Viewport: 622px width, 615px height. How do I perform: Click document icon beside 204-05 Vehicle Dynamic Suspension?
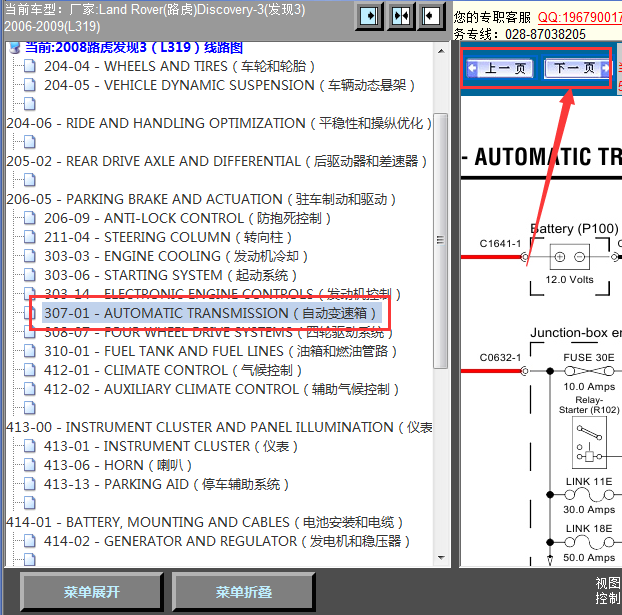30,85
